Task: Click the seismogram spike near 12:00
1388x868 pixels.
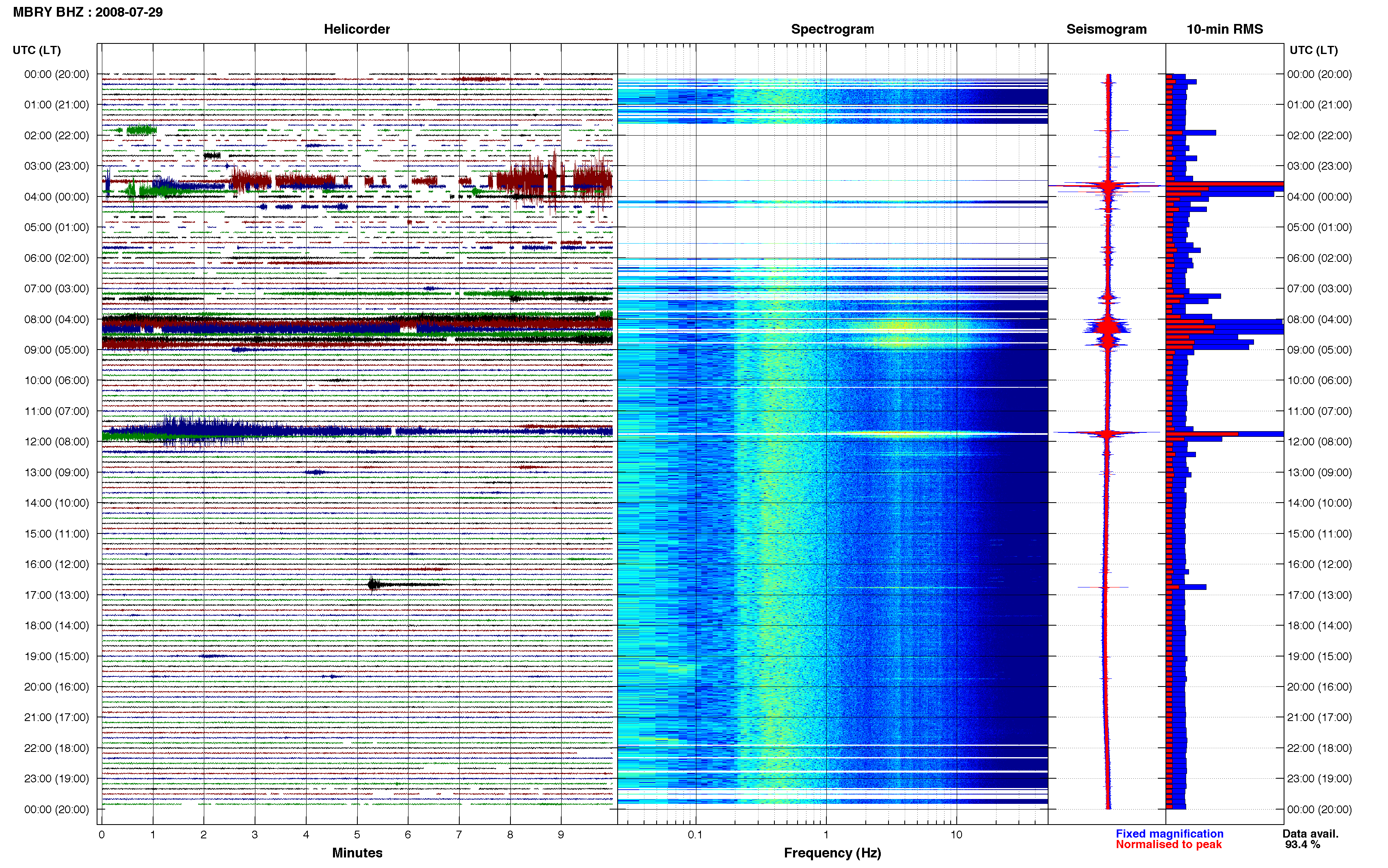Action: click(x=1106, y=433)
